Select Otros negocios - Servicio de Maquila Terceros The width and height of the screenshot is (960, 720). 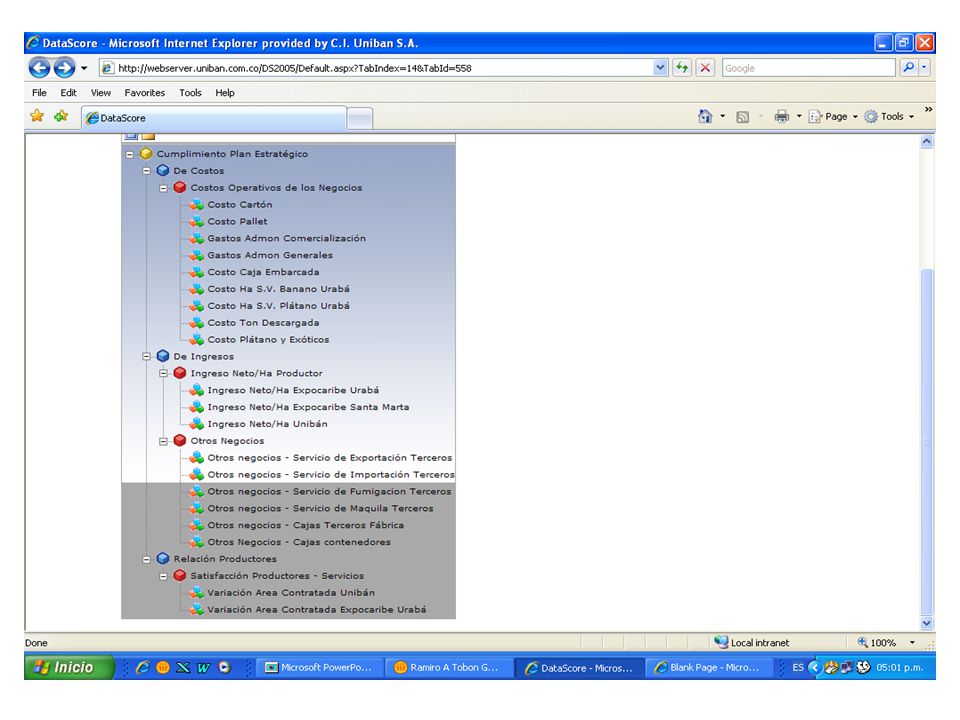click(x=320, y=508)
